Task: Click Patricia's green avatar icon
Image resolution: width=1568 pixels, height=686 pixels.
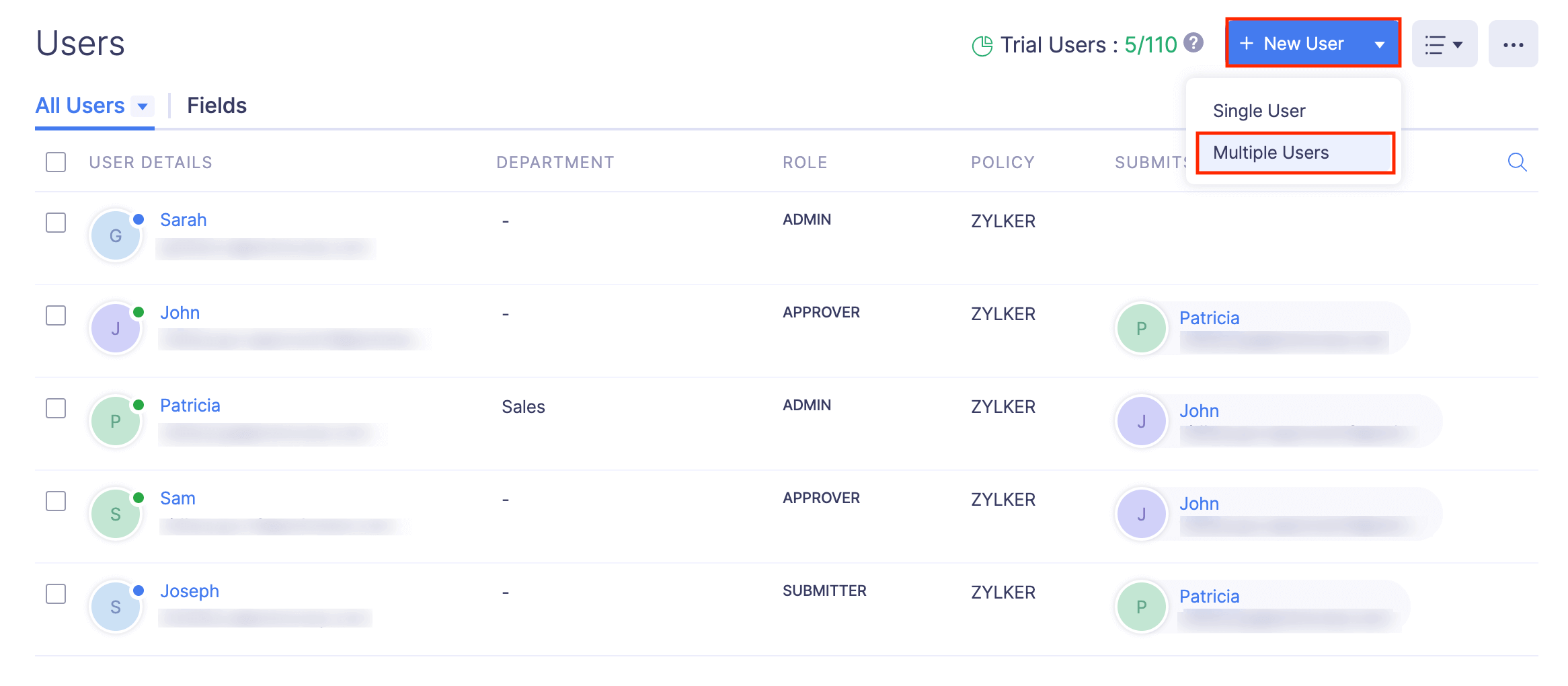Action: (x=115, y=420)
